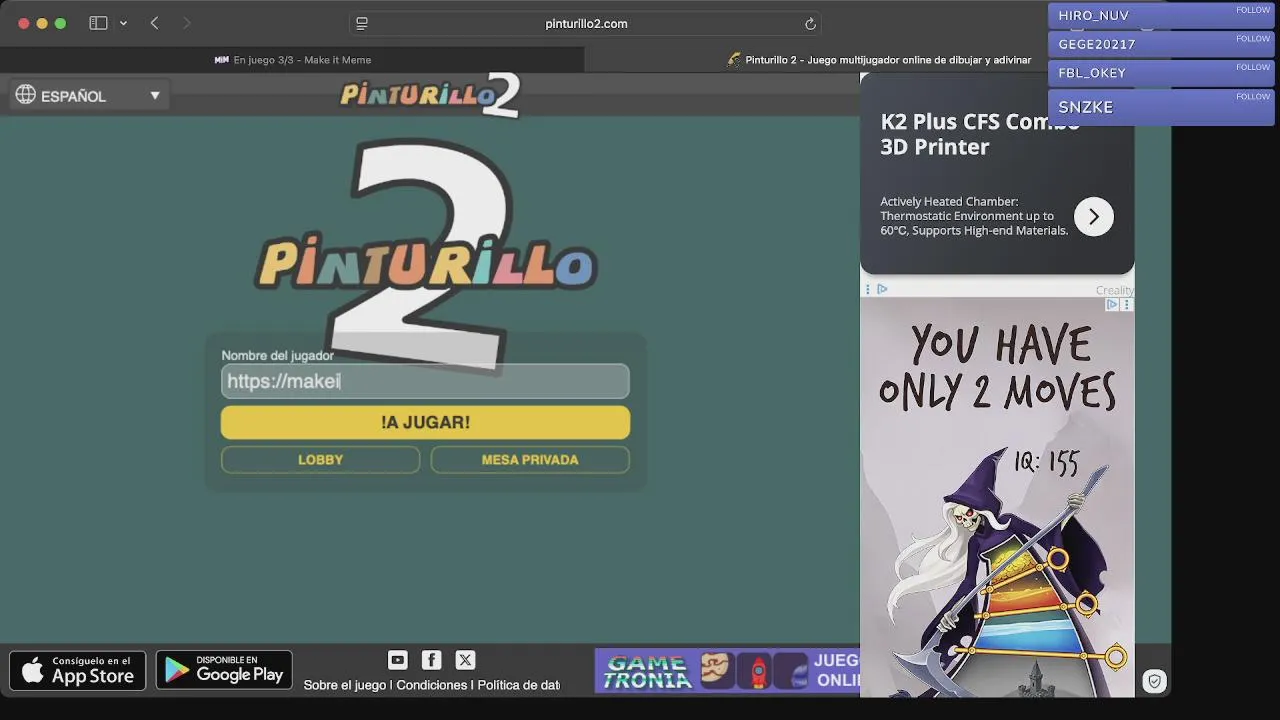The height and width of the screenshot is (720, 1280).
Task: Open the Google Play download badge
Action: [x=224, y=671]
